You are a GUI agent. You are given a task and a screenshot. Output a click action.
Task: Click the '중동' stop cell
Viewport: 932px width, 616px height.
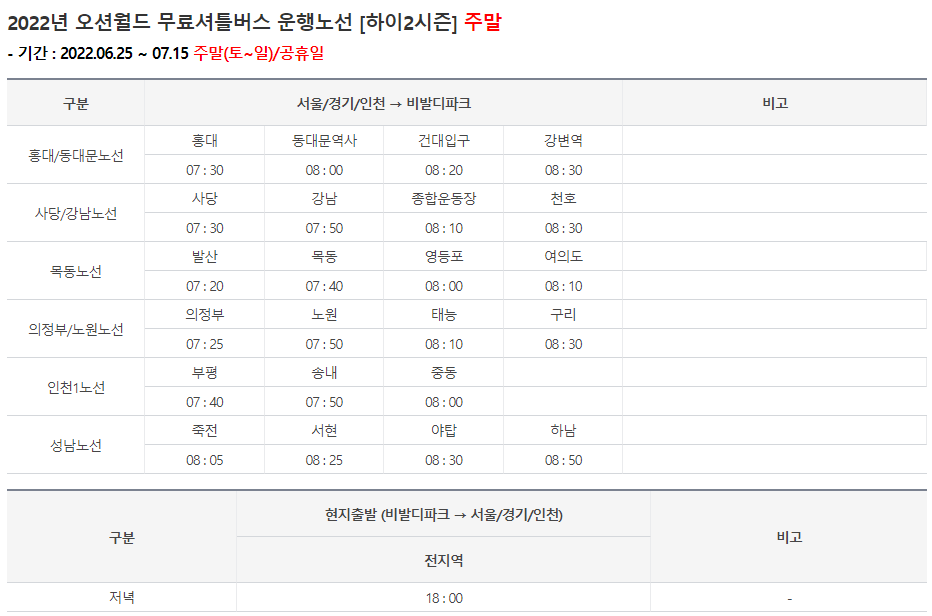click(443, 373)
